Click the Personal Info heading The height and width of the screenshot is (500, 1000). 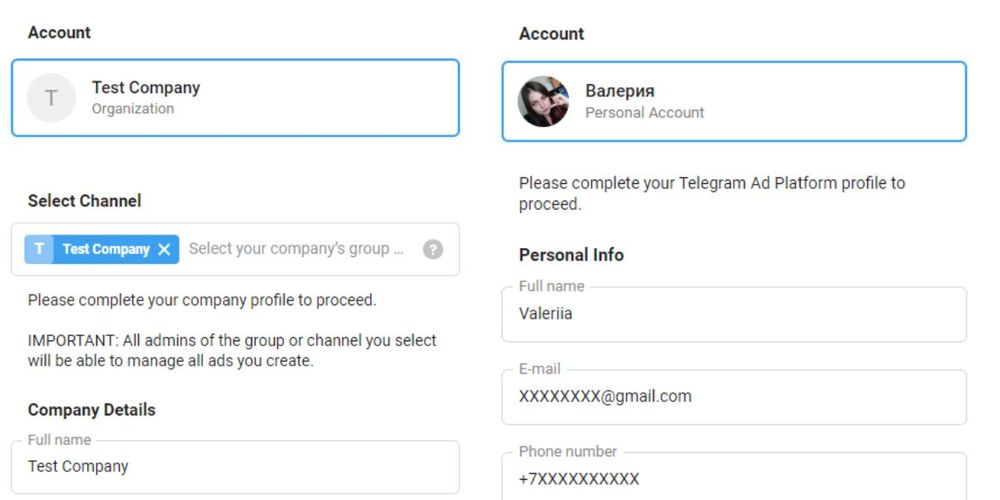pos(571,255)
